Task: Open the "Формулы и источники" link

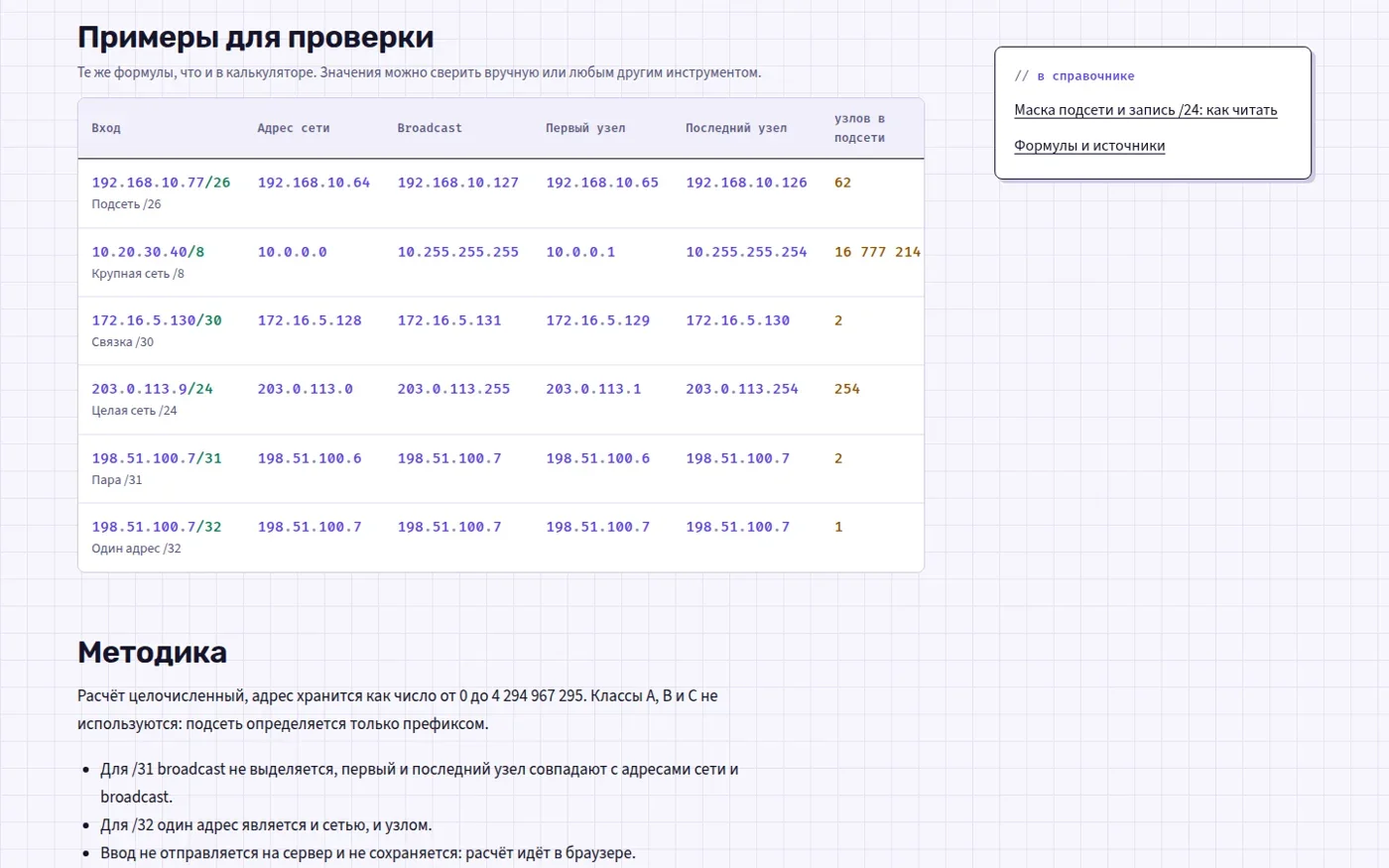Action: click(1089, 146)
